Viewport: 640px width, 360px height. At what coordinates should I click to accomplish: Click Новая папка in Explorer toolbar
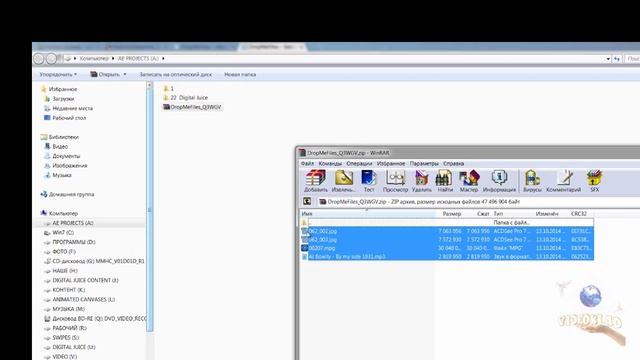(x=240, y=75)
